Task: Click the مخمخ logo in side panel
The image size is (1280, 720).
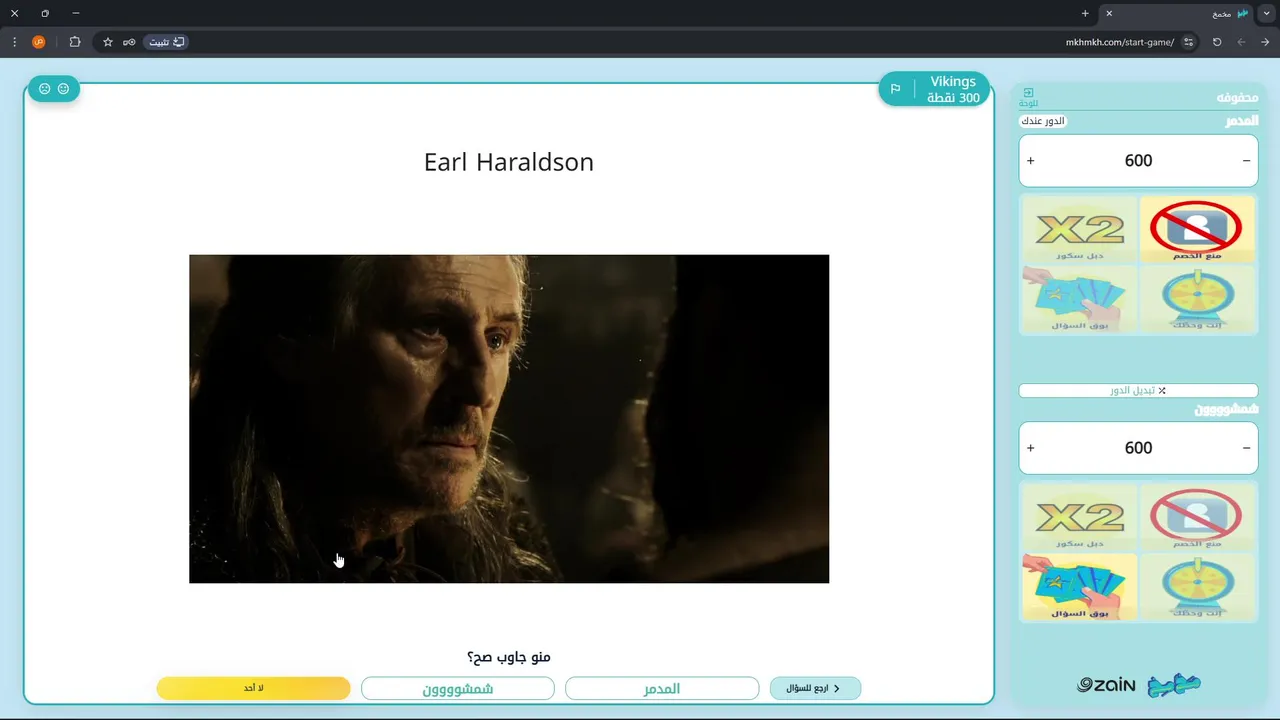Action: pyautogui.click(x=1174, y=685)
